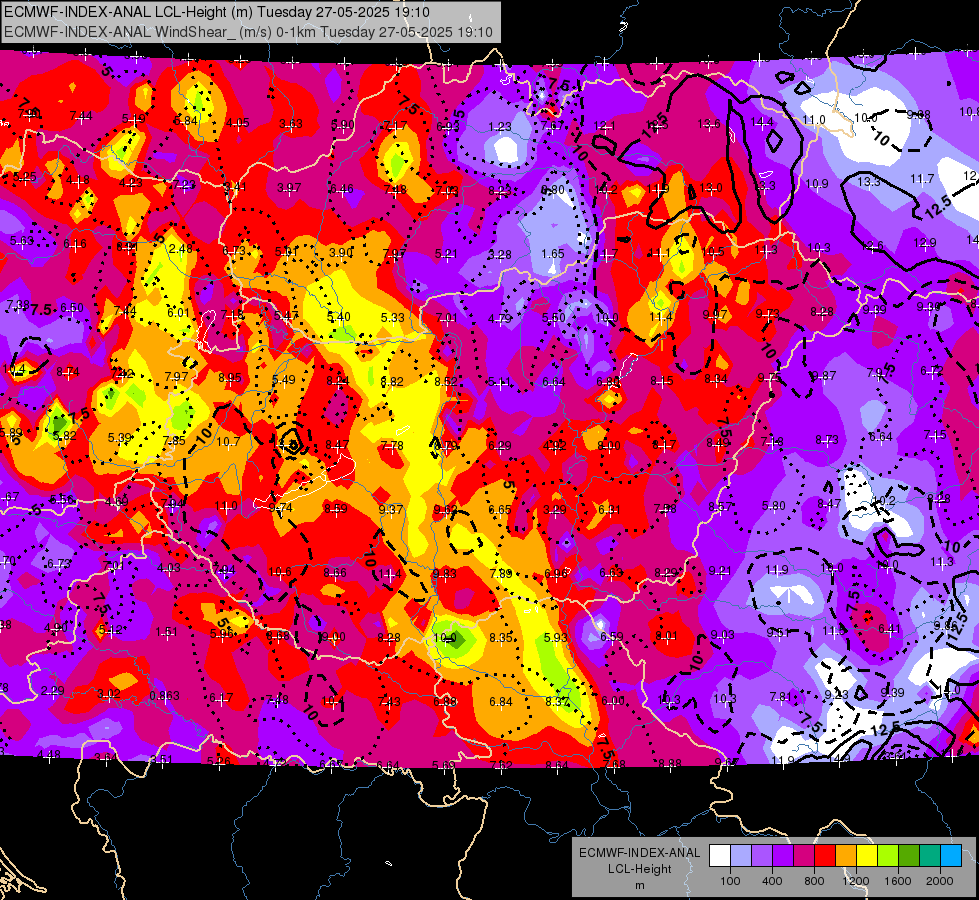
Task: Pick the yellow legend swatch
Action: 867,856
